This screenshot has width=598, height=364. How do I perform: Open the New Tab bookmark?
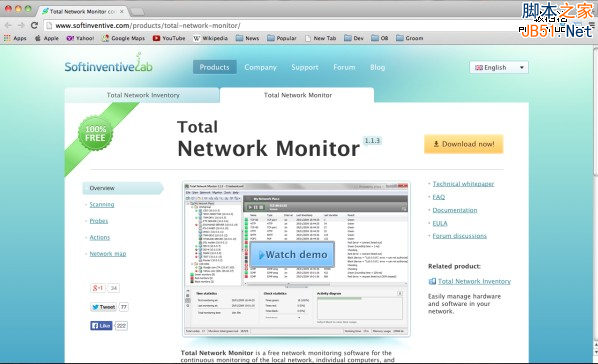pos(321,38)
